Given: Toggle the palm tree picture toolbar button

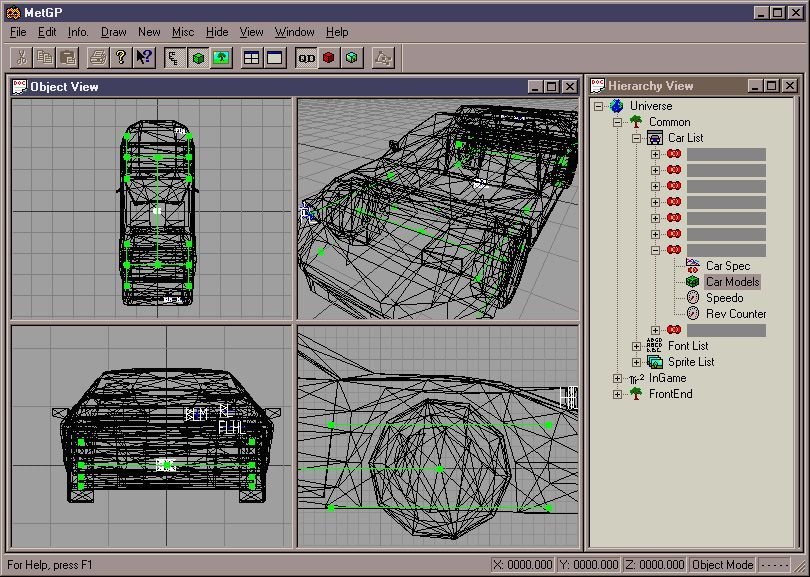Looking at the screenshot, I should click(221, 57).
